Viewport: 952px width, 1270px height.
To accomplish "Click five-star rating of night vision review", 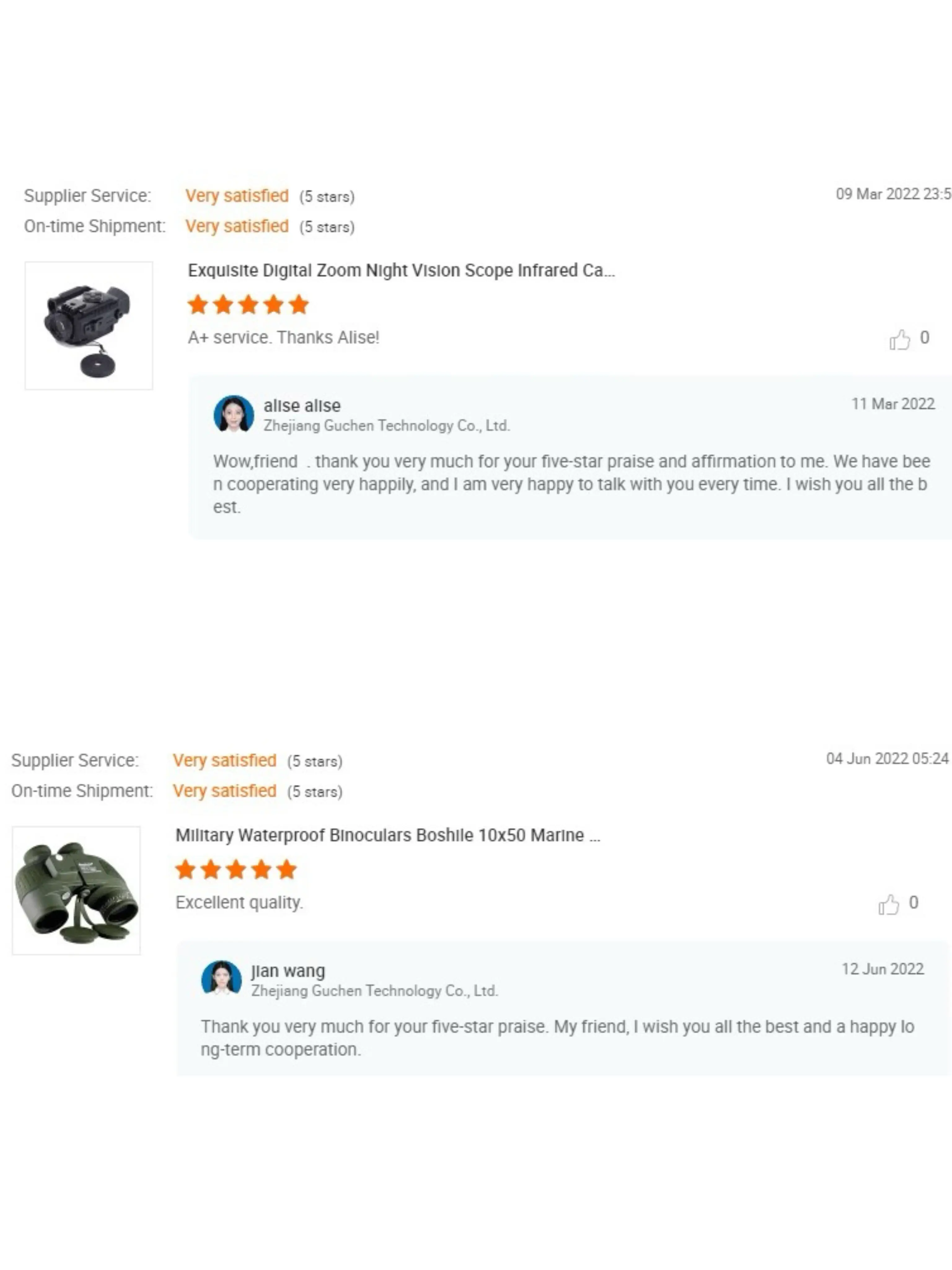I will click(x=248, y=305).
